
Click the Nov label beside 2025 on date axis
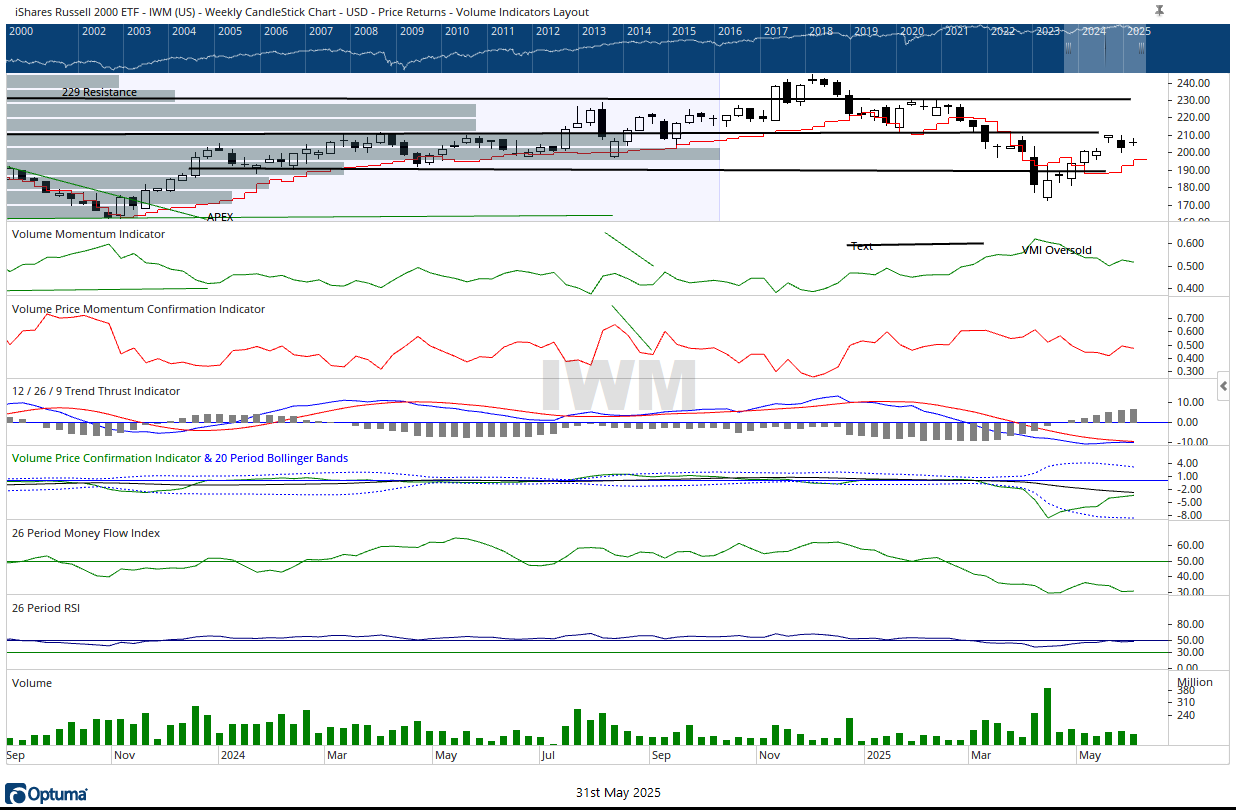[x=769, y=756]
